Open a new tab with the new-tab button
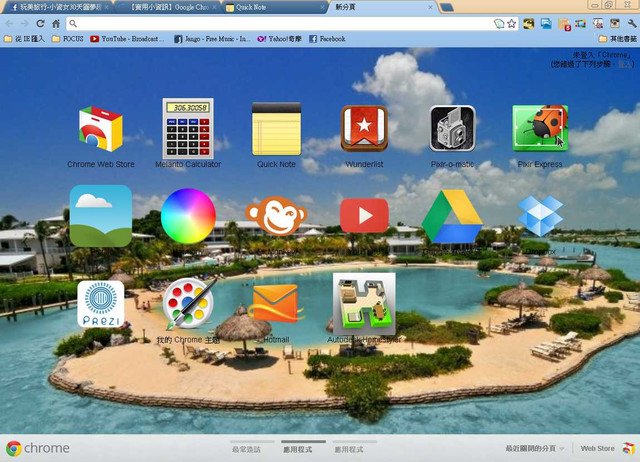Image resolution: width=640 pixels, height=462 pixels. point(447,7)
